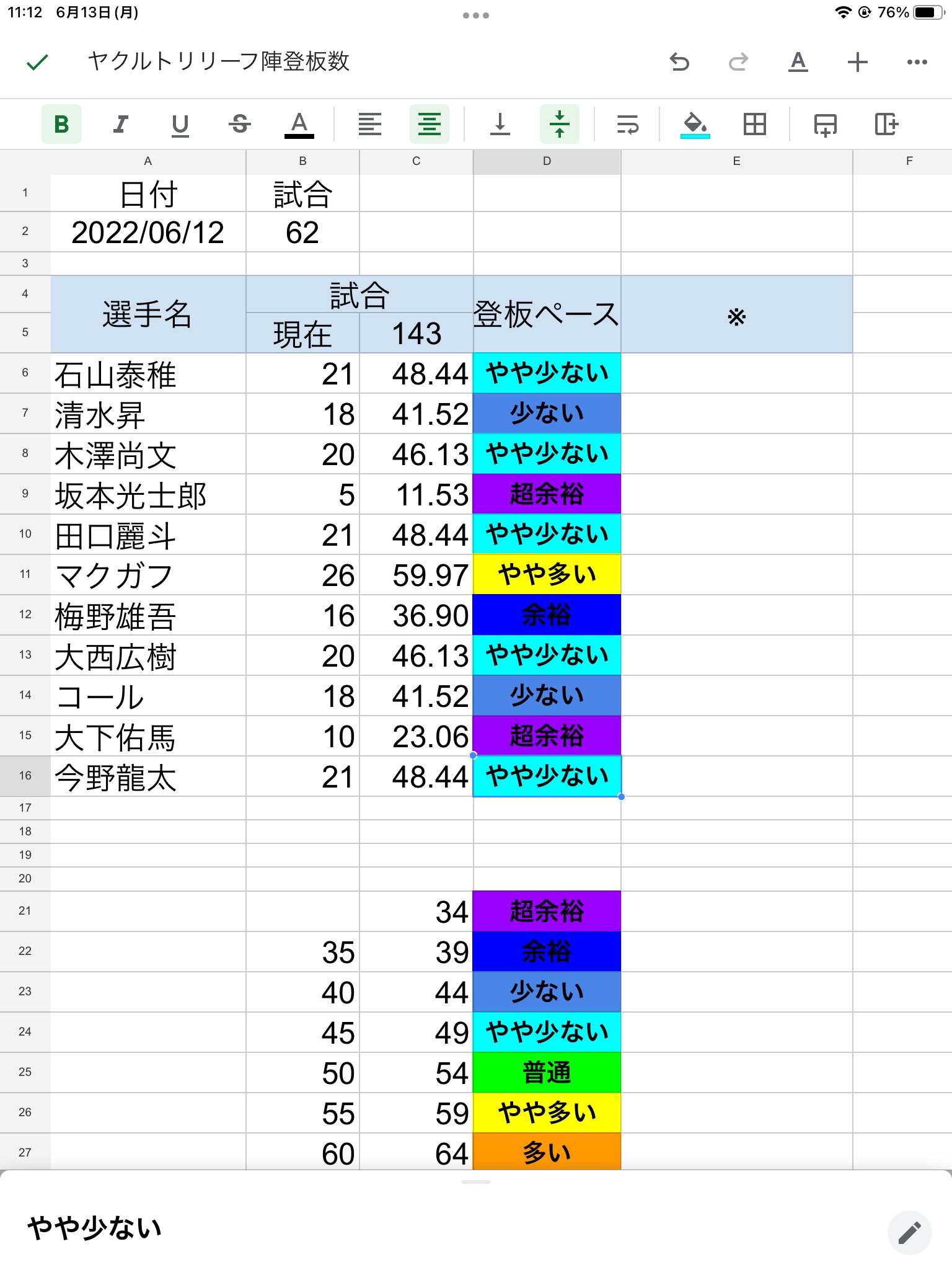The image size is (952, 1270).
Task: Tap the Wi-Fi status icon
Action: pyautogui.click(x=843, y=12)
